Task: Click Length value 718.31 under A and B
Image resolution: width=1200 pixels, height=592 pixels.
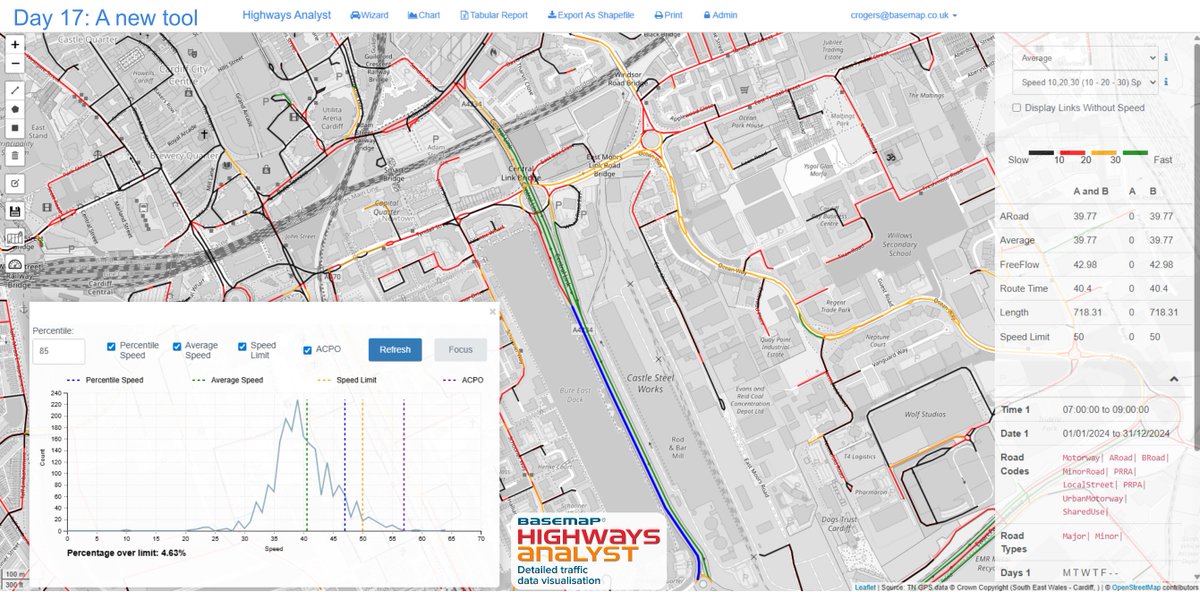Action: coord(1089,312)
